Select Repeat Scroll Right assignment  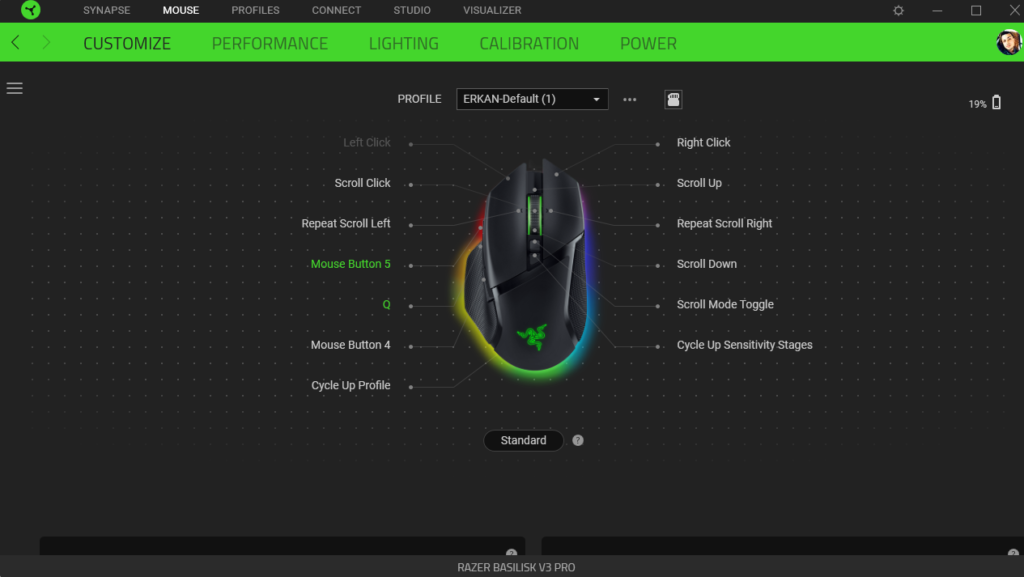click(724, 223)
